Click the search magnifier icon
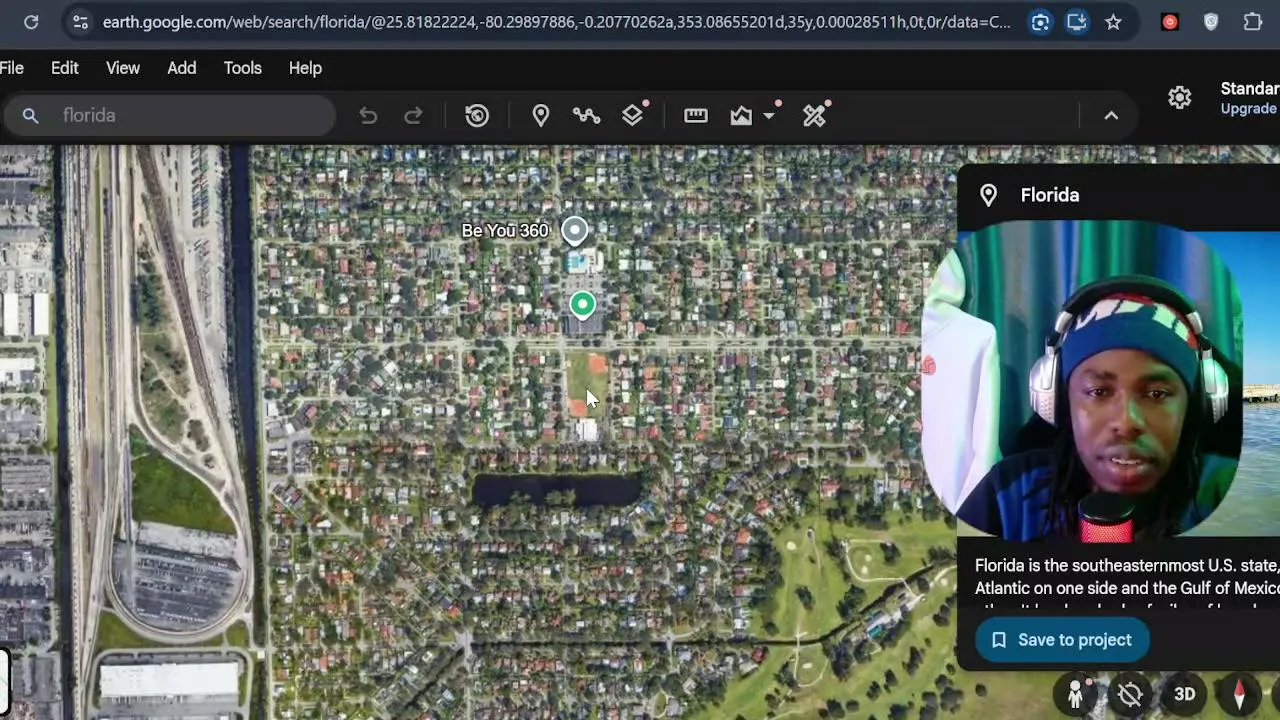This screenshot has height=720, width=1280. click(30, 116)
